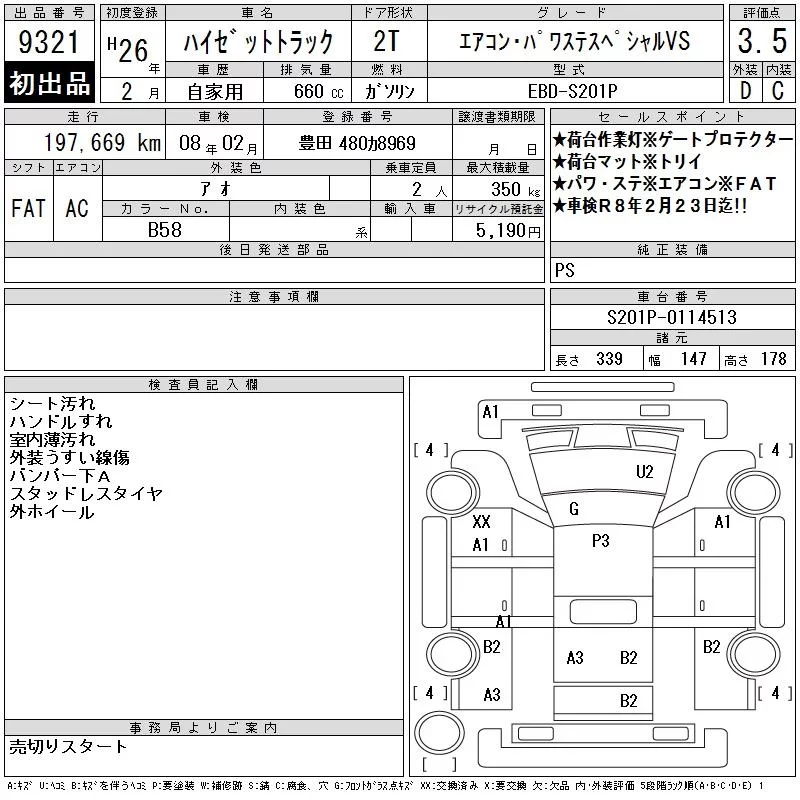Select the 初出品 first-listing badge
Screen dimensions: 800x800
click(49, 83)
